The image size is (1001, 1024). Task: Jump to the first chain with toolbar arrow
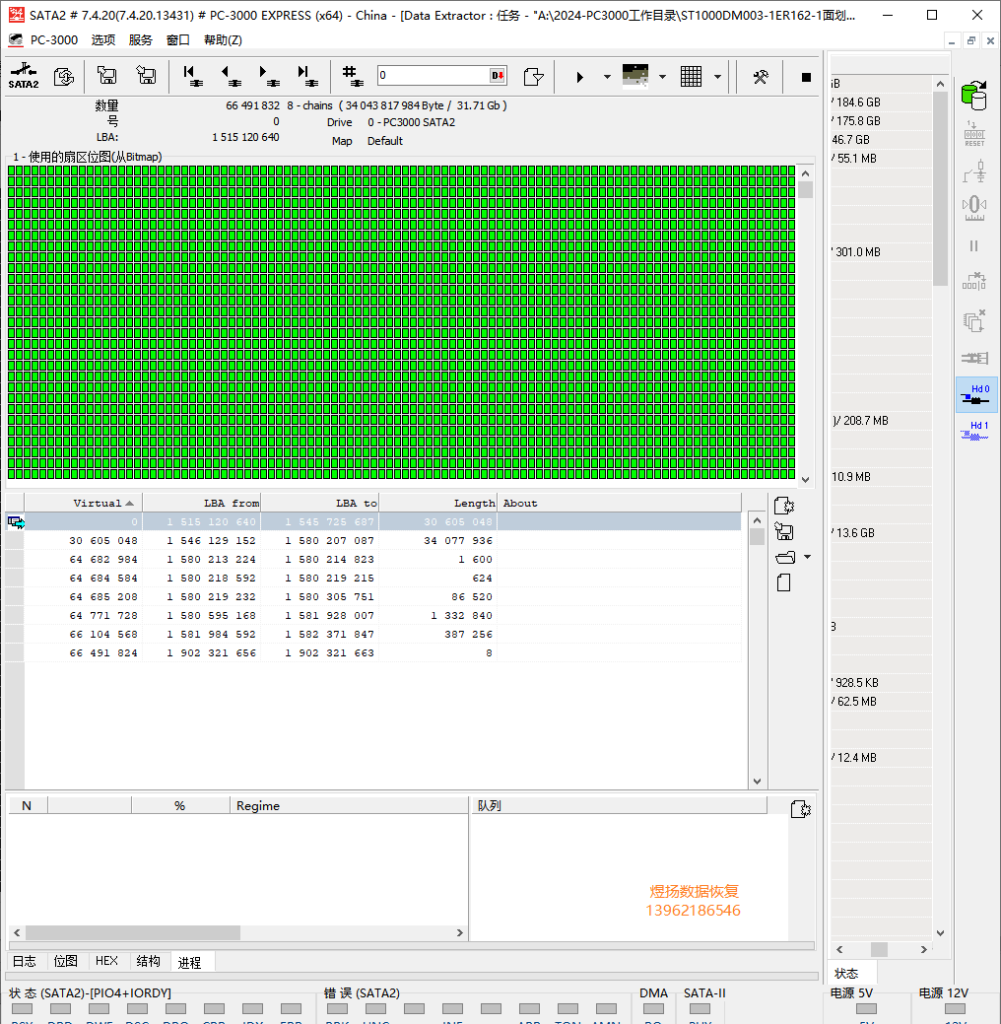tap(192, 76)
